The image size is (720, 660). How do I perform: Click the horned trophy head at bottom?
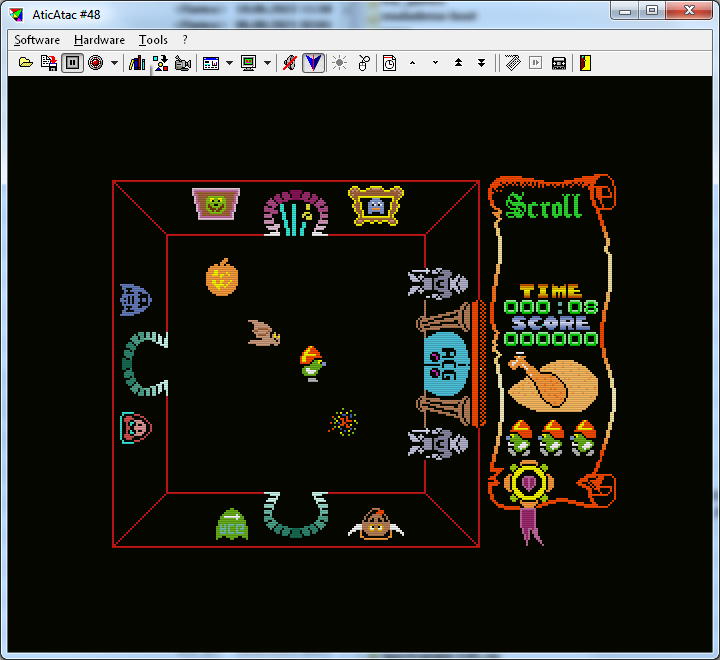(376, 524)
